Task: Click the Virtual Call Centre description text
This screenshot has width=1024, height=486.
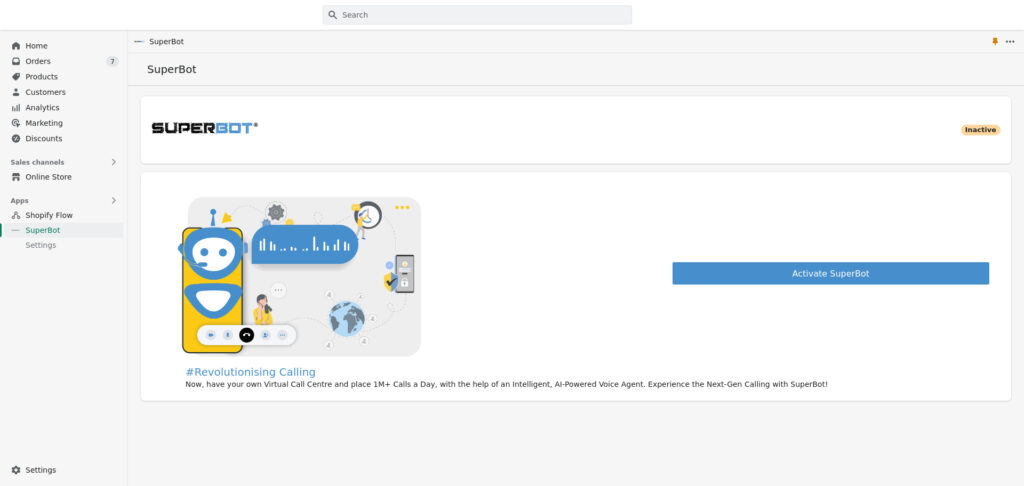Action: [506, 385]
